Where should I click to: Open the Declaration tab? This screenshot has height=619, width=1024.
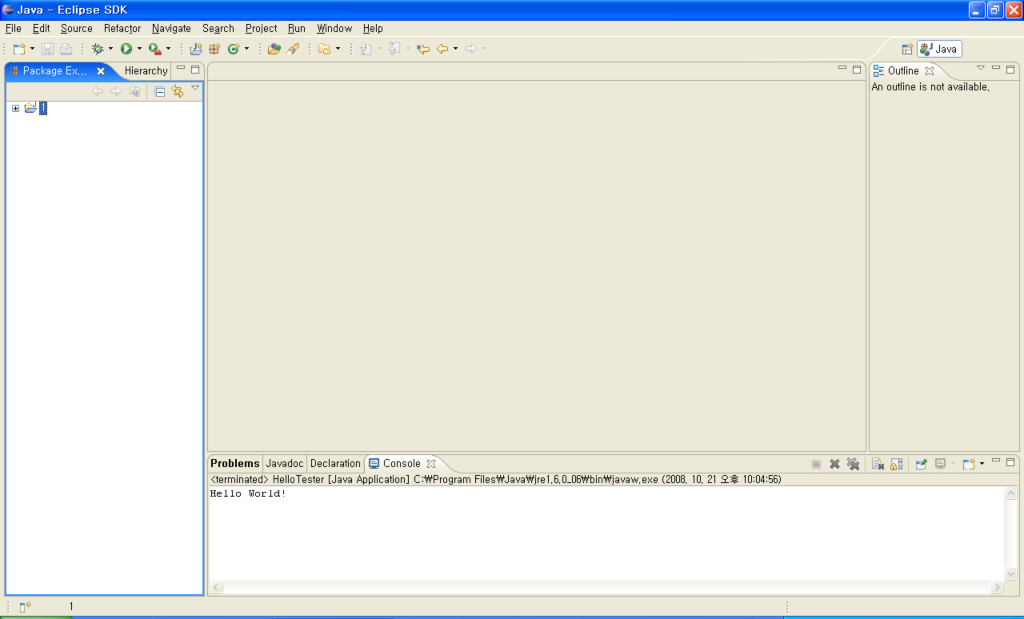pyautogui.click(x=335, y=464)
